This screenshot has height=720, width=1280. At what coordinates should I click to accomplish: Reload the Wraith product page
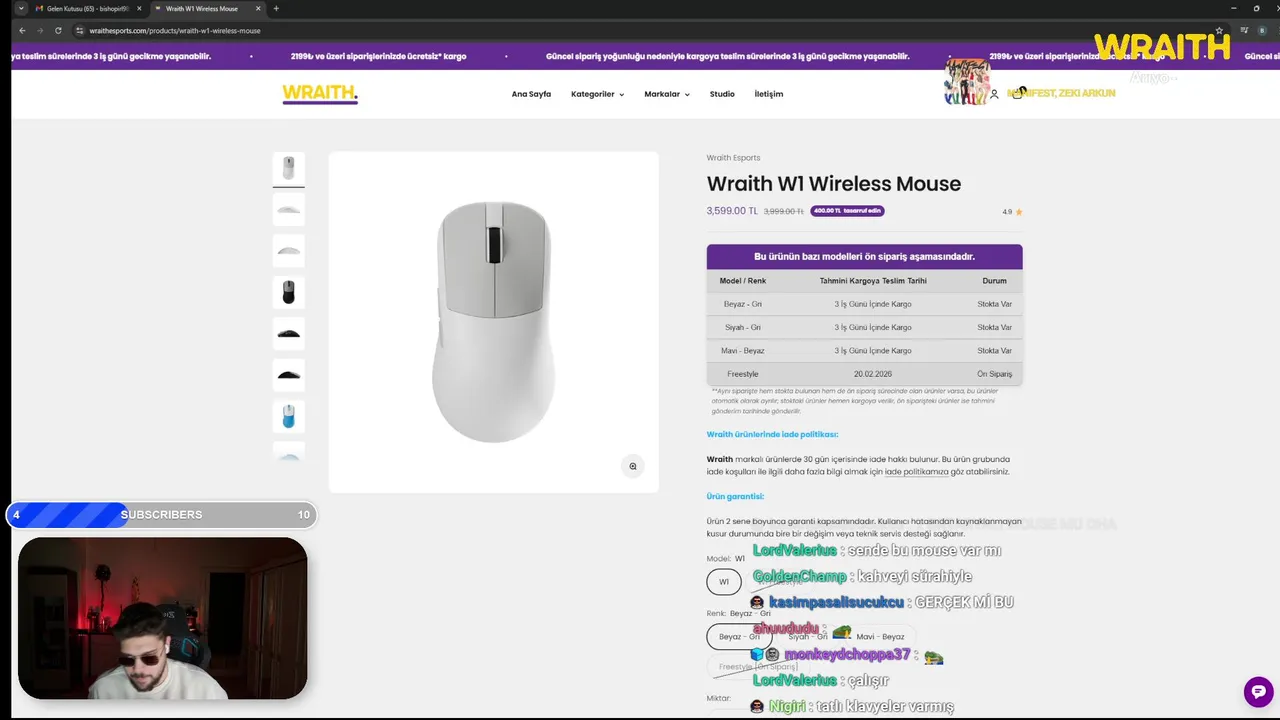59,30
